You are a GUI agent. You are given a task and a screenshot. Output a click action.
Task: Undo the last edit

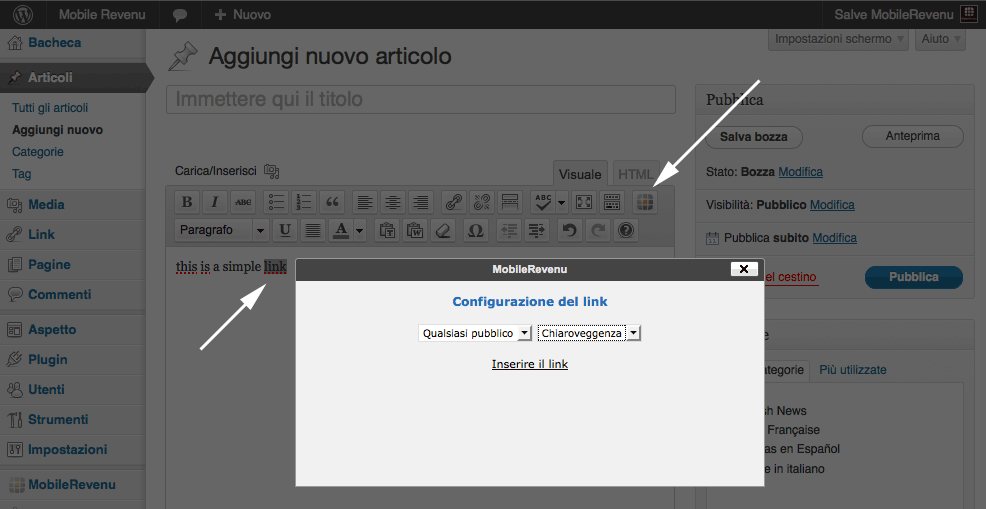coord(569,230)
